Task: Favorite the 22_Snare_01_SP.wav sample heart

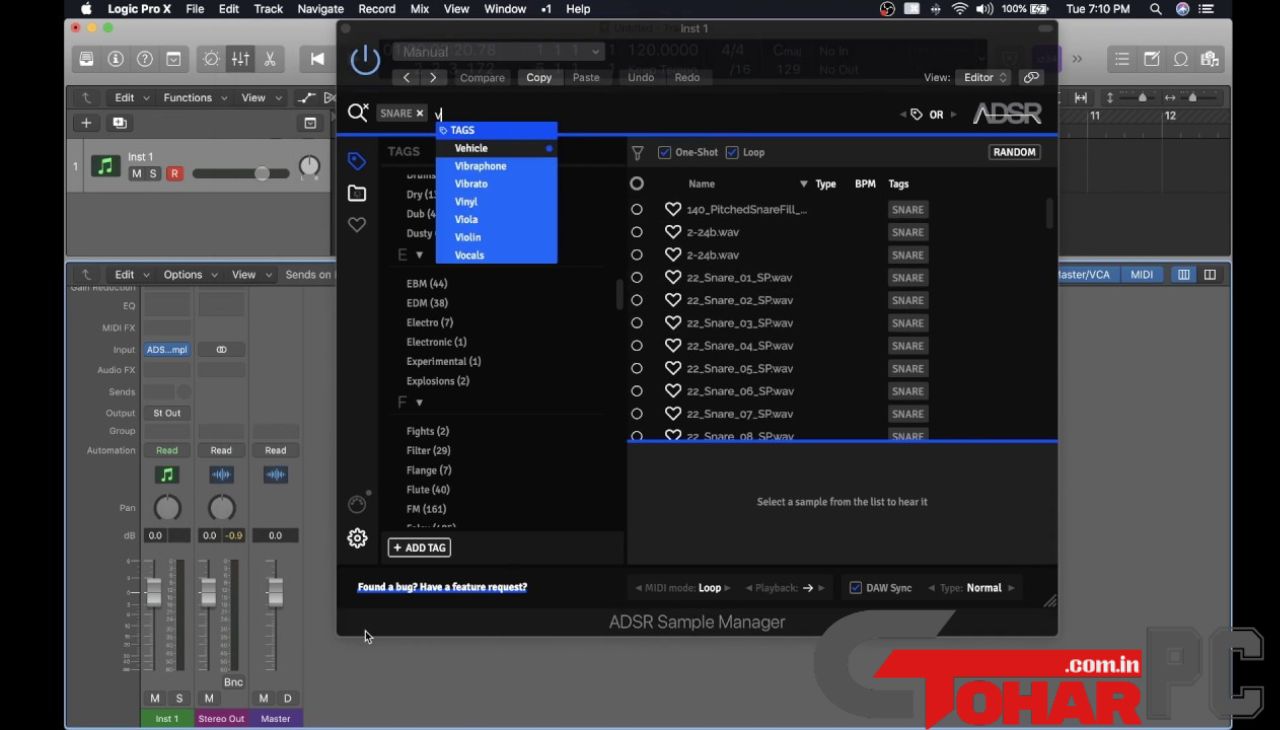Action: (673, 277)
